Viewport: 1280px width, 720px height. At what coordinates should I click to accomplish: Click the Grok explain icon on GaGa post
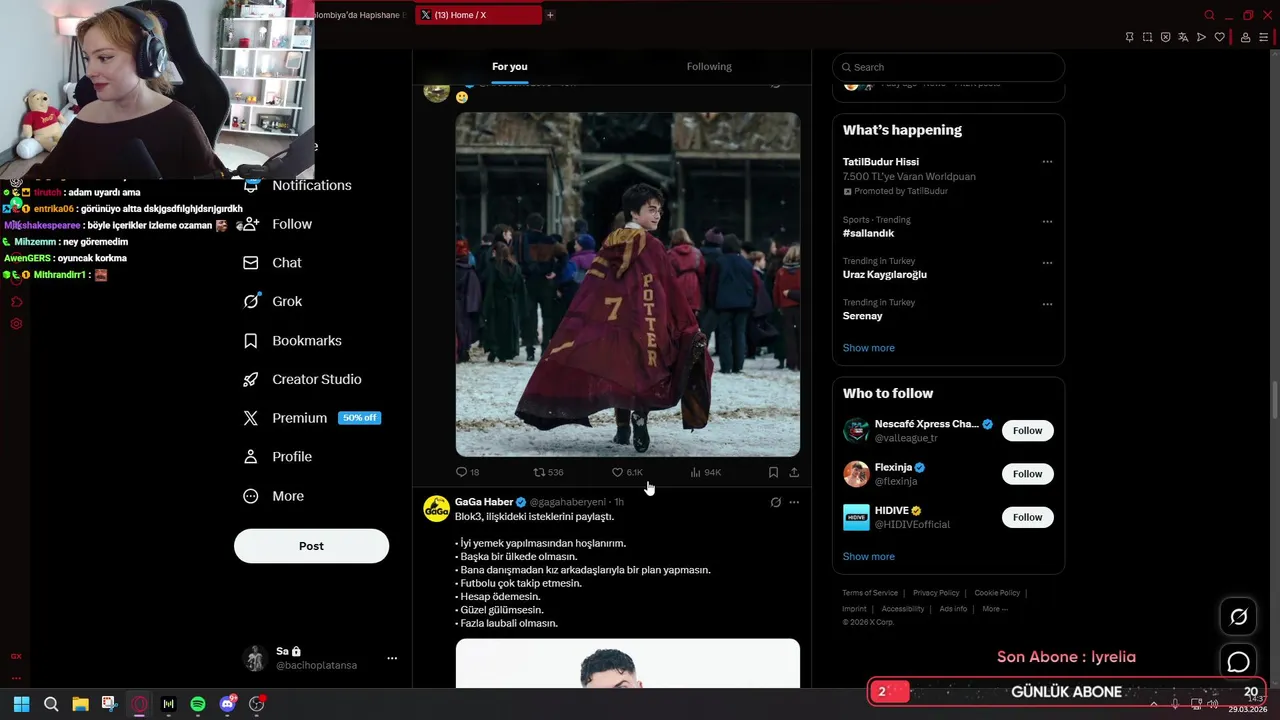(775, 502)
